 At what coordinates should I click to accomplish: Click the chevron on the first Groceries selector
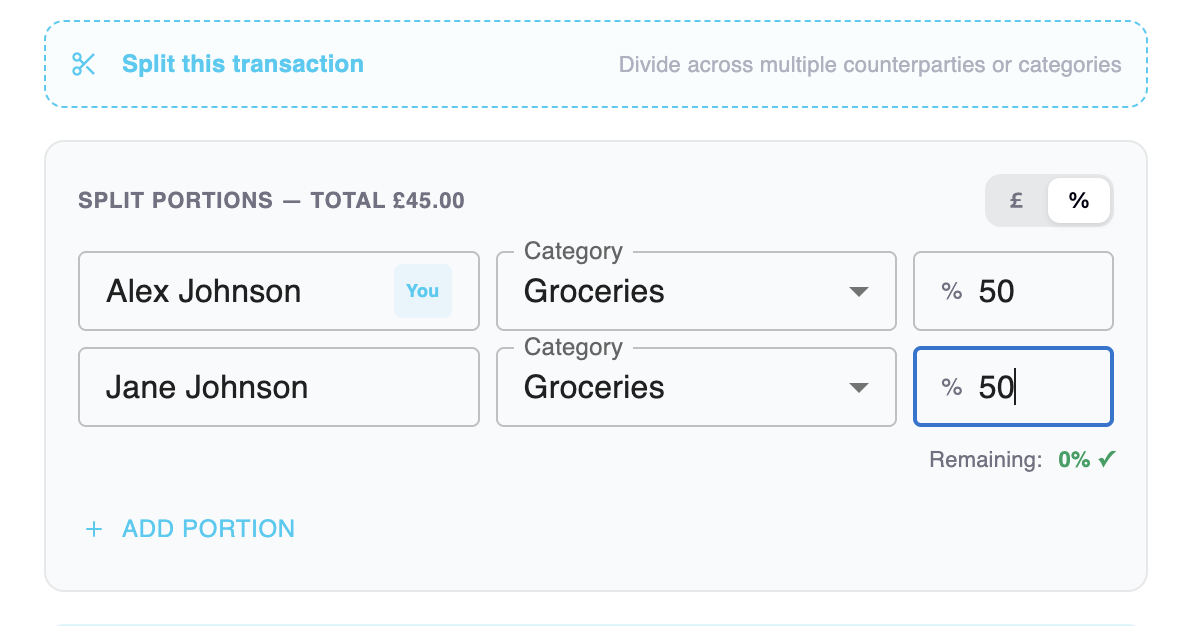click(858, 291)
